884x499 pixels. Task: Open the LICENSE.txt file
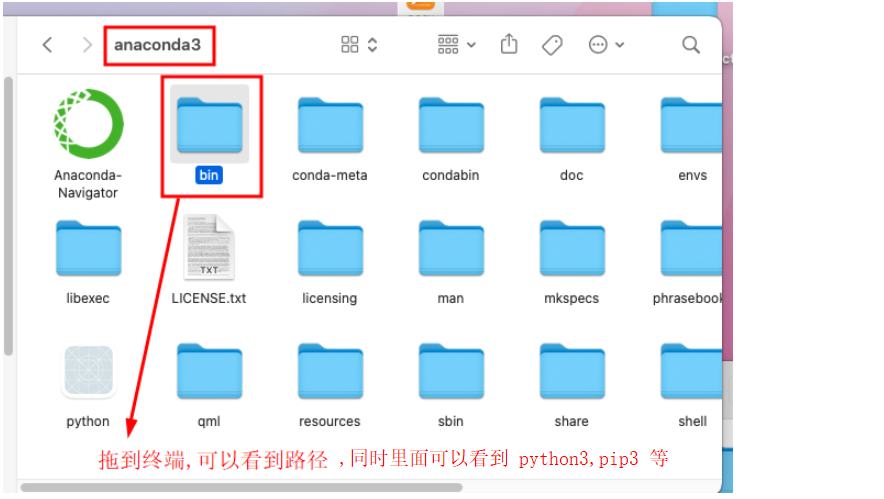209,248
